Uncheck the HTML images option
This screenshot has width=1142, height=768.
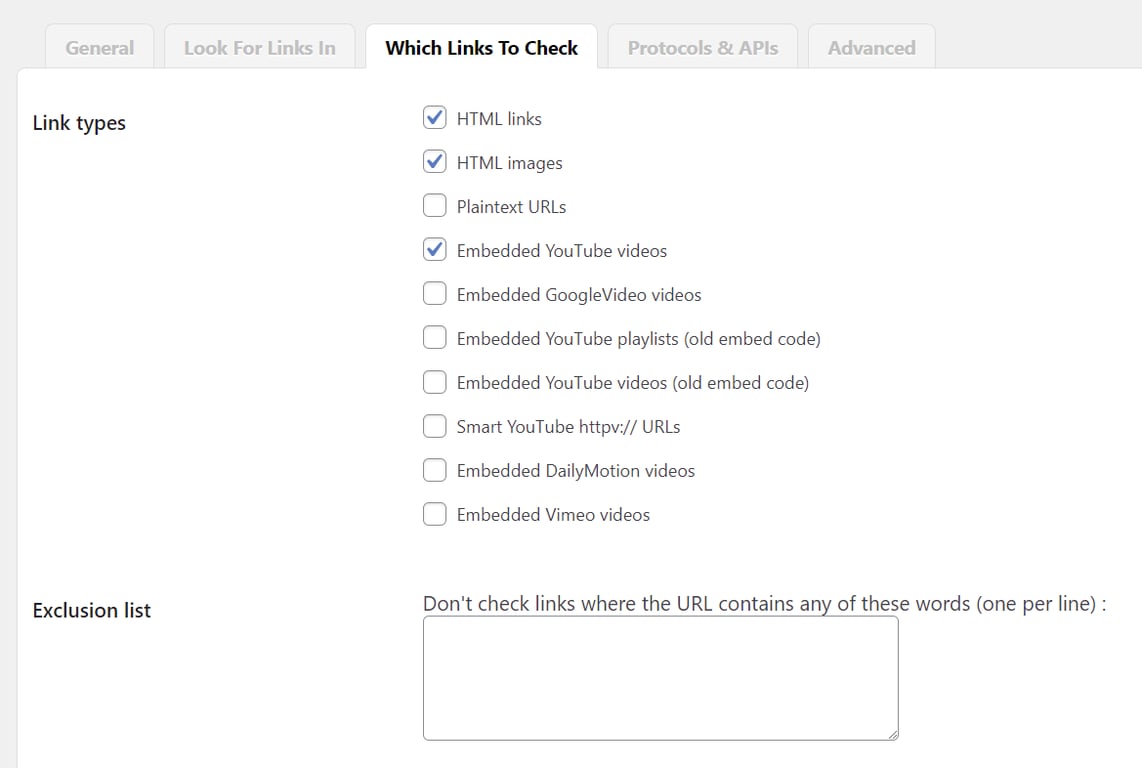[434, 161]
